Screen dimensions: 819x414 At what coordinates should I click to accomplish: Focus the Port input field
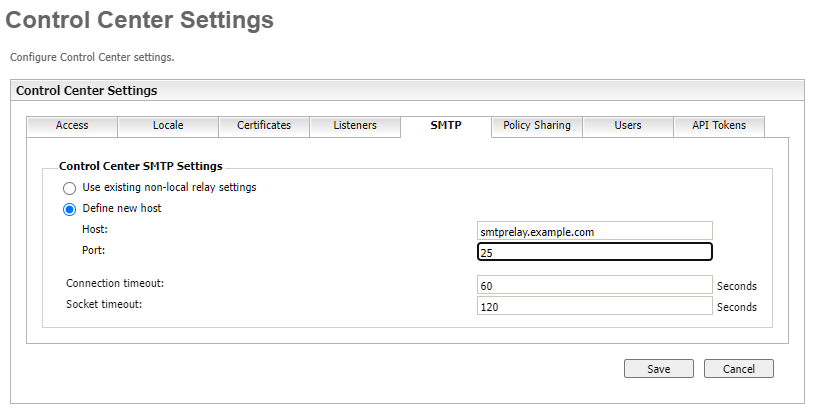point(595,253)
